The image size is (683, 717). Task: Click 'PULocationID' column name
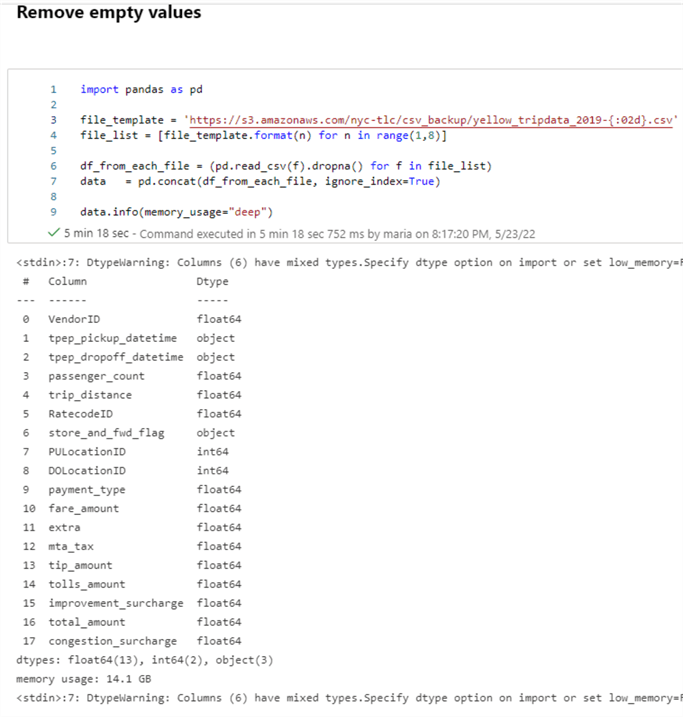[x=87, y=452]
